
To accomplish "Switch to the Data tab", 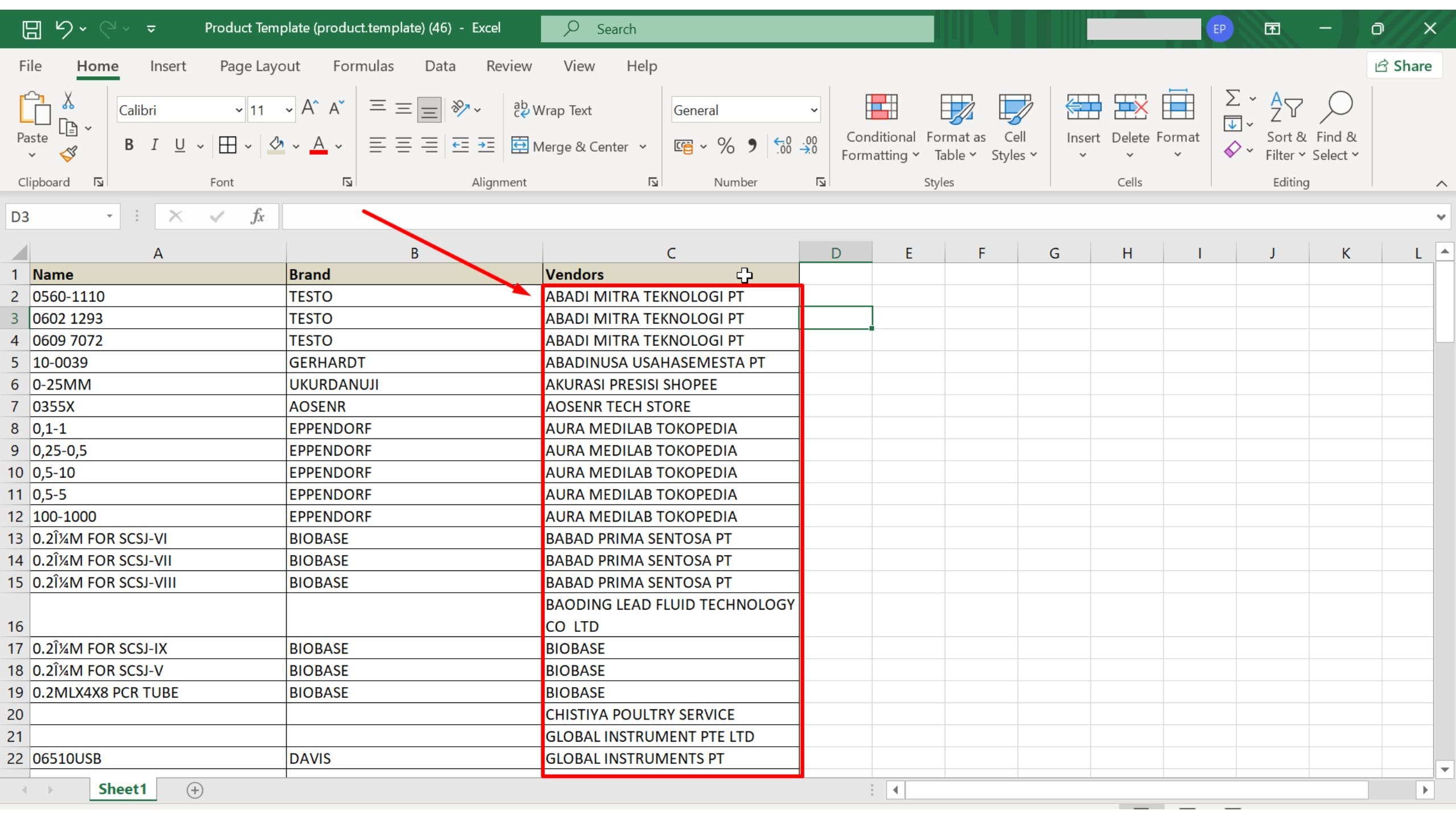I will pyautogui.click(x=440, y=66).
